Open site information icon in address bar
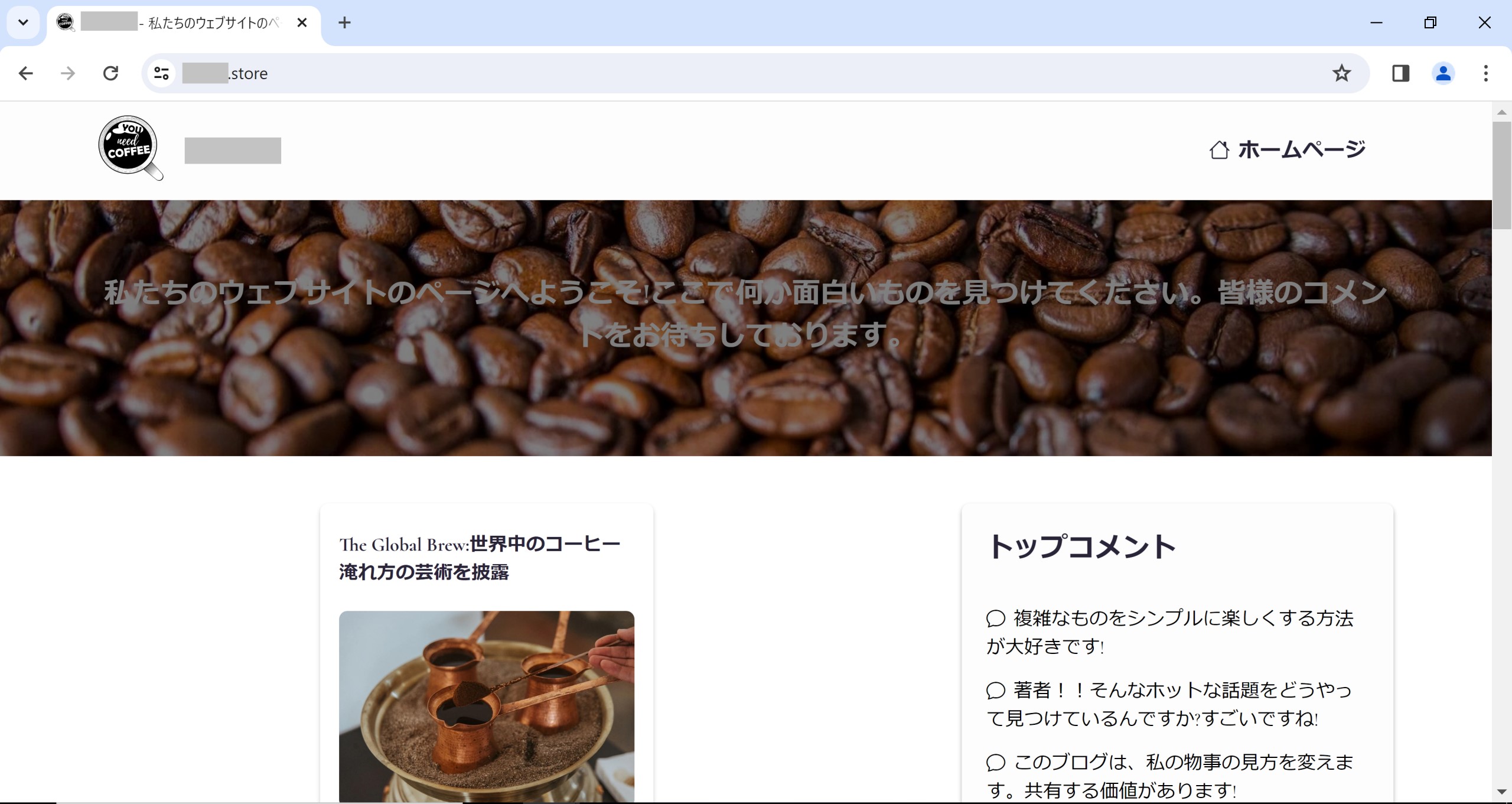 pos(161,73)
